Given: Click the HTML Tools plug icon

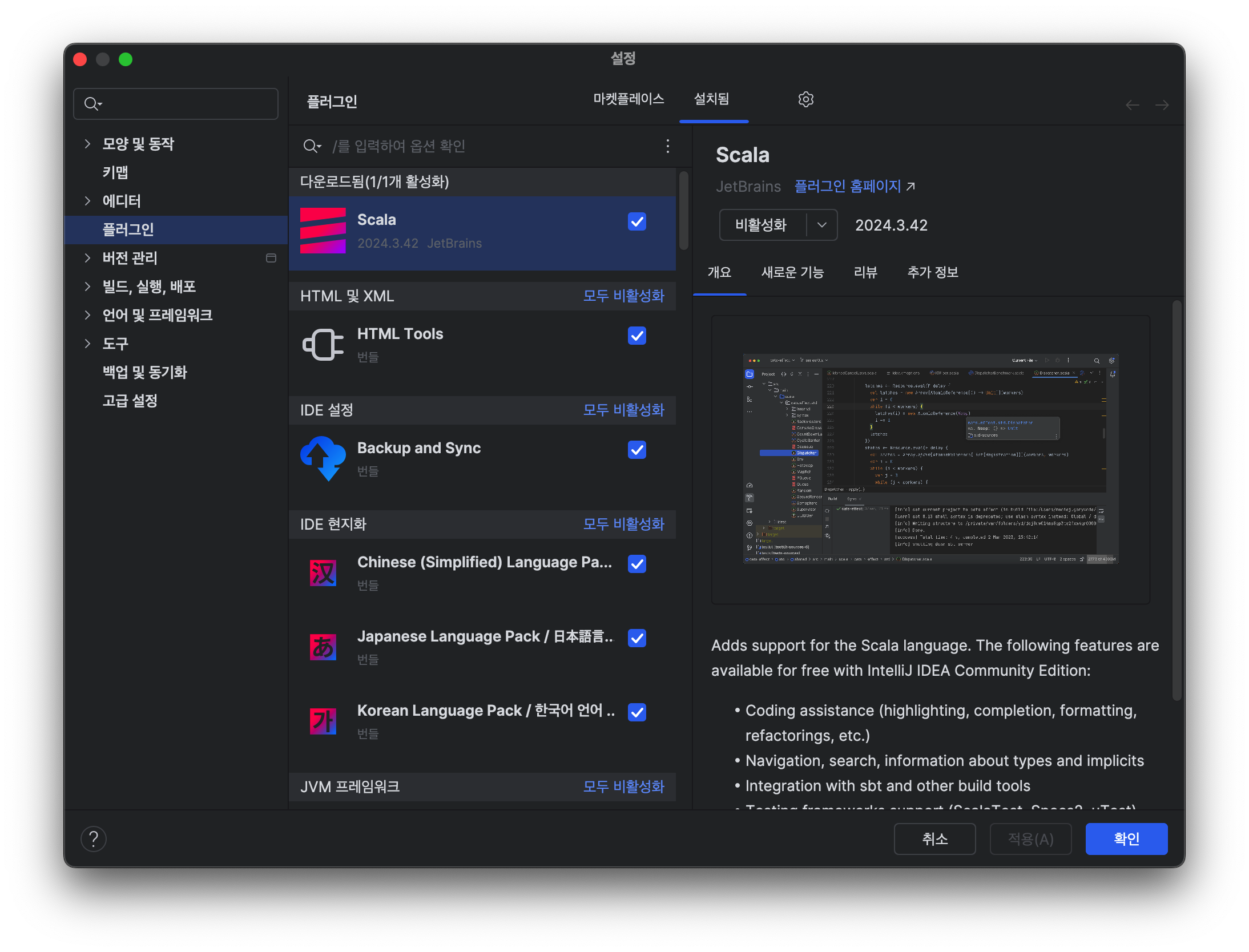Looking at the screenshot, I should tap(323, 345).
